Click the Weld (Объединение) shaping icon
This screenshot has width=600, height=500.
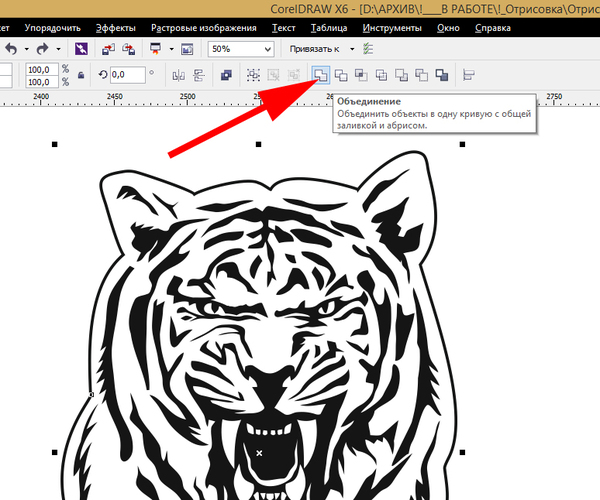[x=321, y=74]
